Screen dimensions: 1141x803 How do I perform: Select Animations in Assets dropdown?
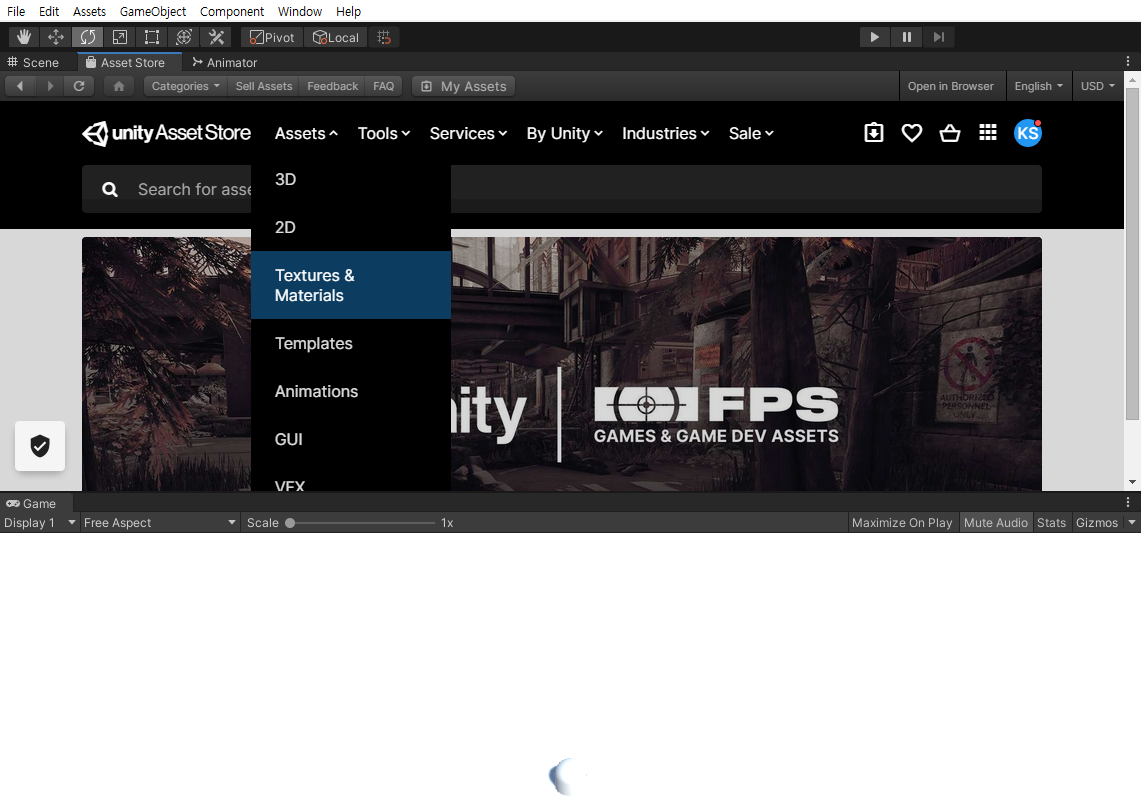click(351, 391)
